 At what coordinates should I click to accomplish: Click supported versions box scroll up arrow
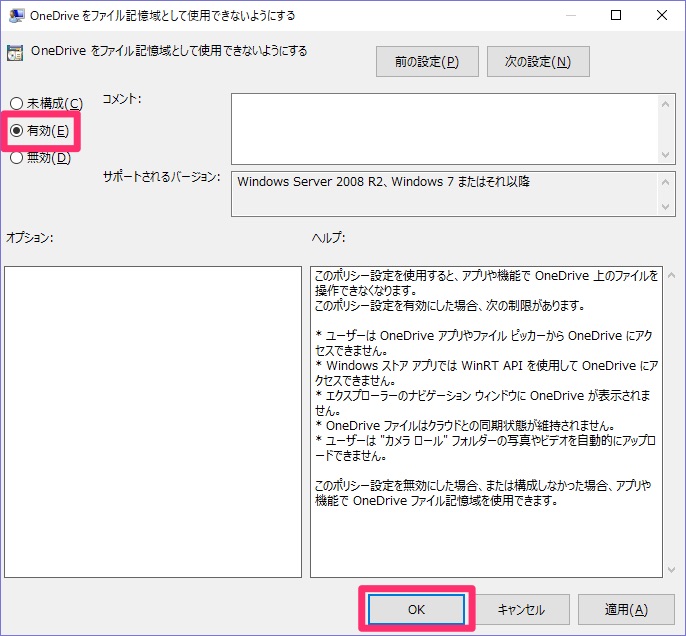(665, 182)
